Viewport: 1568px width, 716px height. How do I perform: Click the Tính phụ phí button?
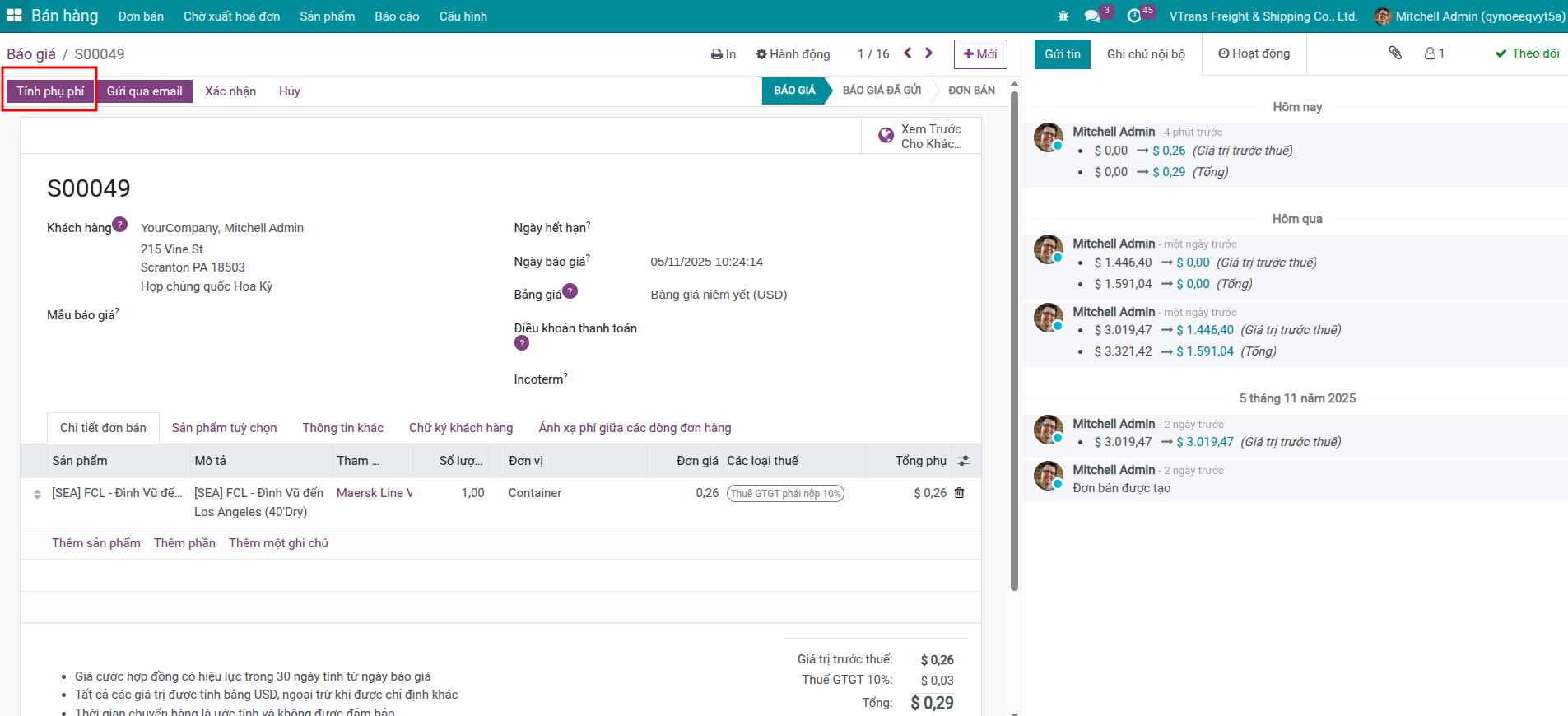50,91
